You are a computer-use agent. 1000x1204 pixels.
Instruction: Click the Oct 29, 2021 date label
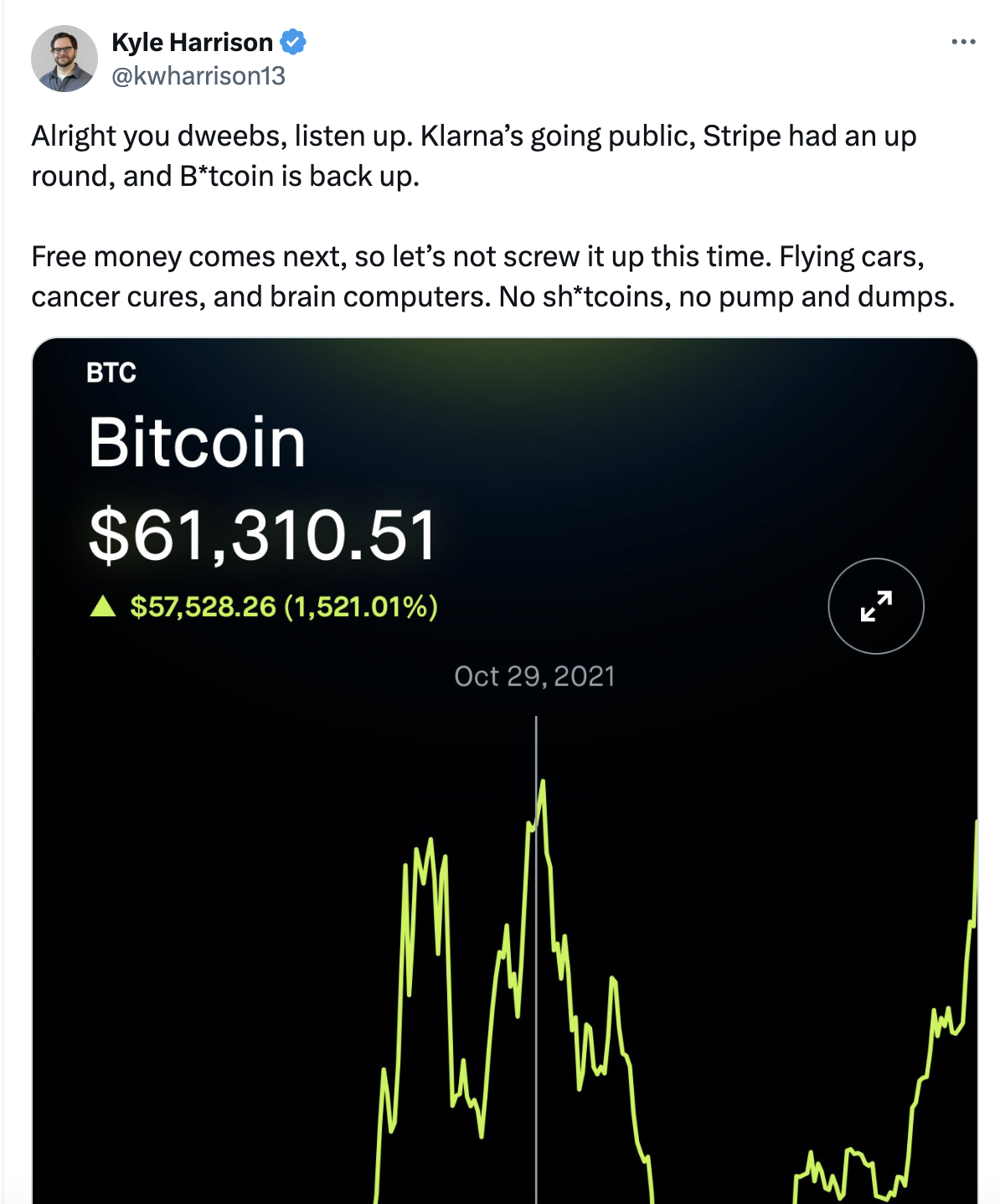tap(534, 676)
